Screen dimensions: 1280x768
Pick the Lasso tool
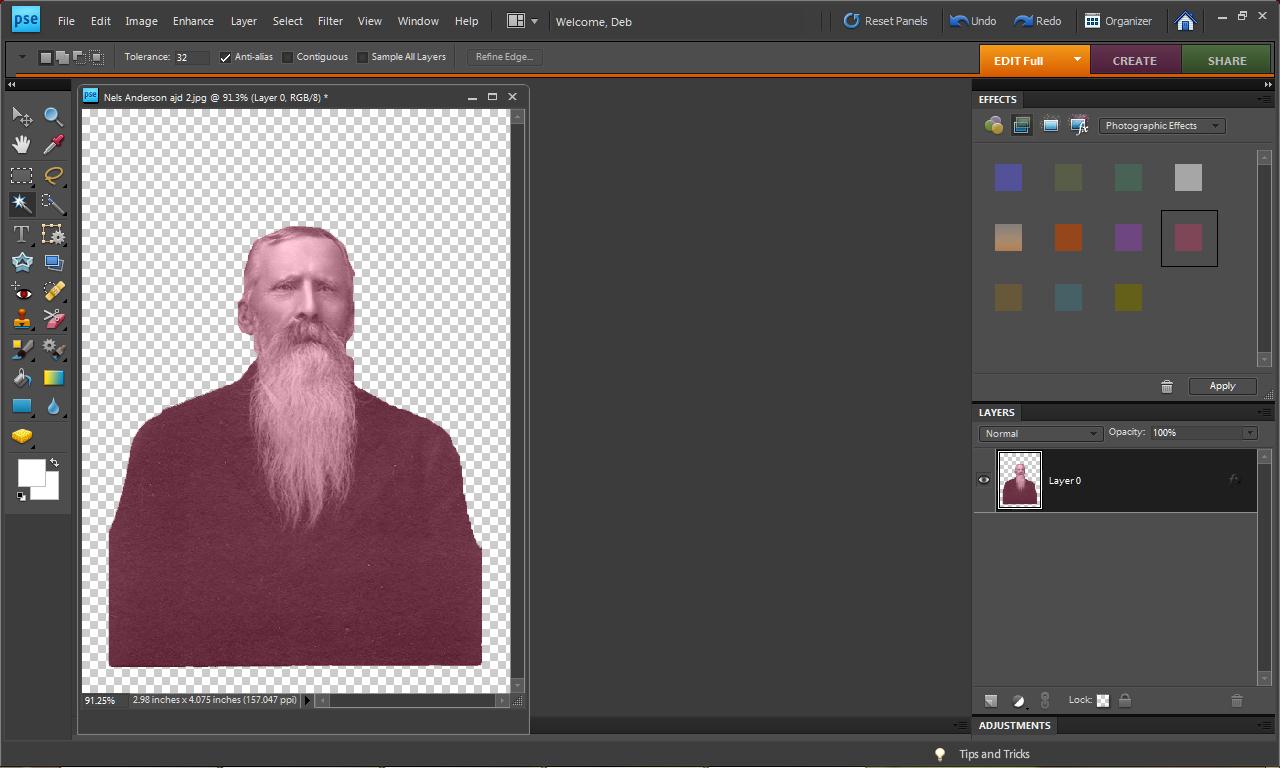point(53,175)
